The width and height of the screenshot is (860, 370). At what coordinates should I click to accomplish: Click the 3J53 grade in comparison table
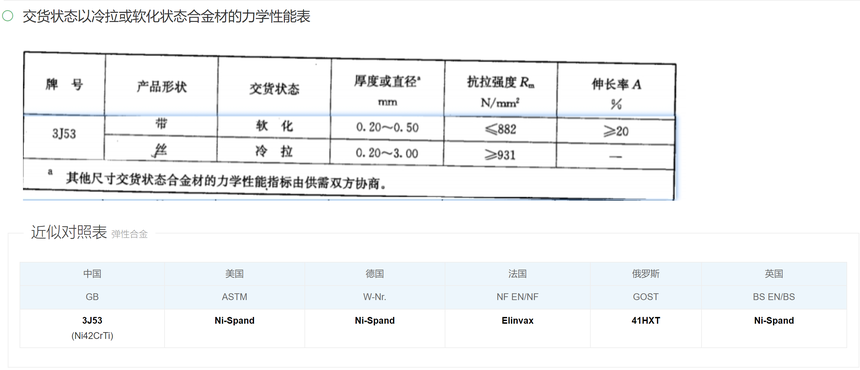(92, 321)
